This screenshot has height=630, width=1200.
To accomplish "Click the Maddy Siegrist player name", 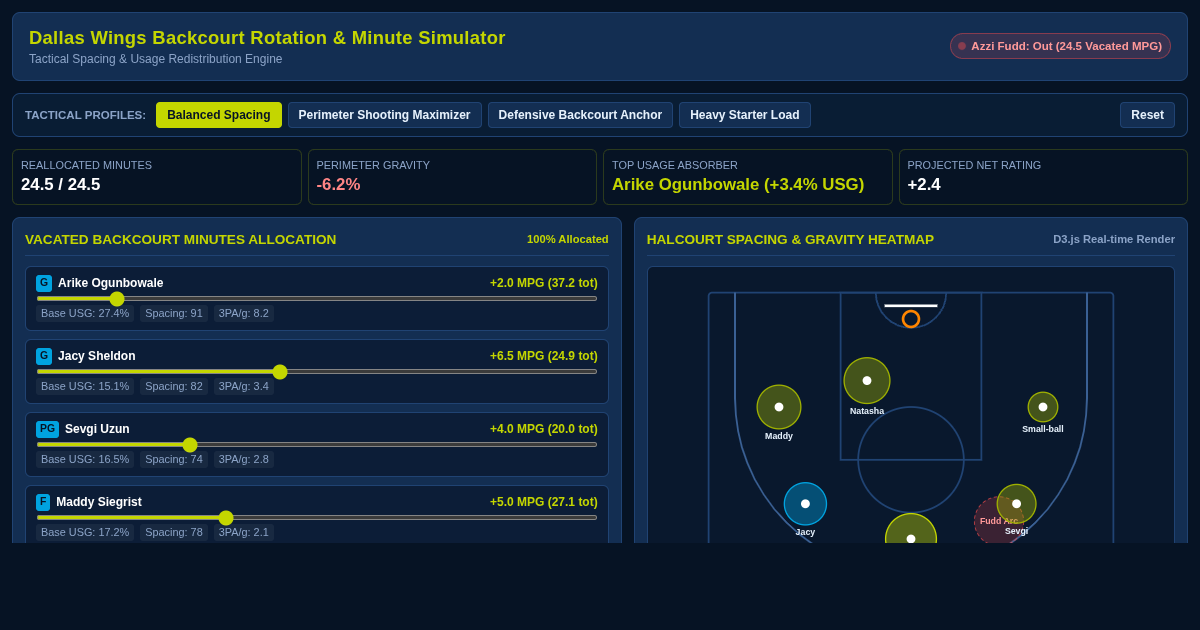I will (99, 502).
